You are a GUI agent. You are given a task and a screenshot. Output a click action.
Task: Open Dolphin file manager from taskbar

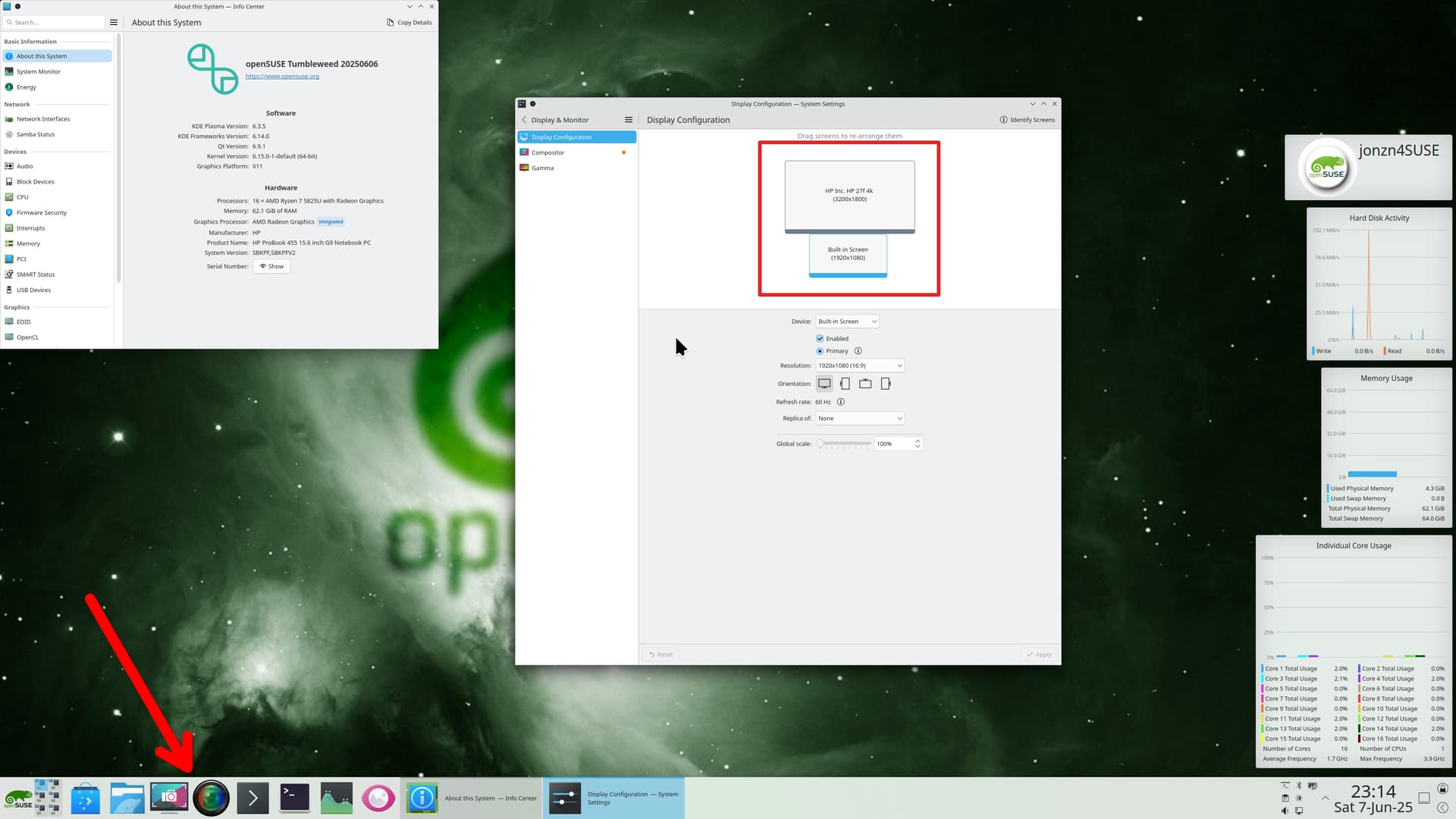[x=127, y=798]
